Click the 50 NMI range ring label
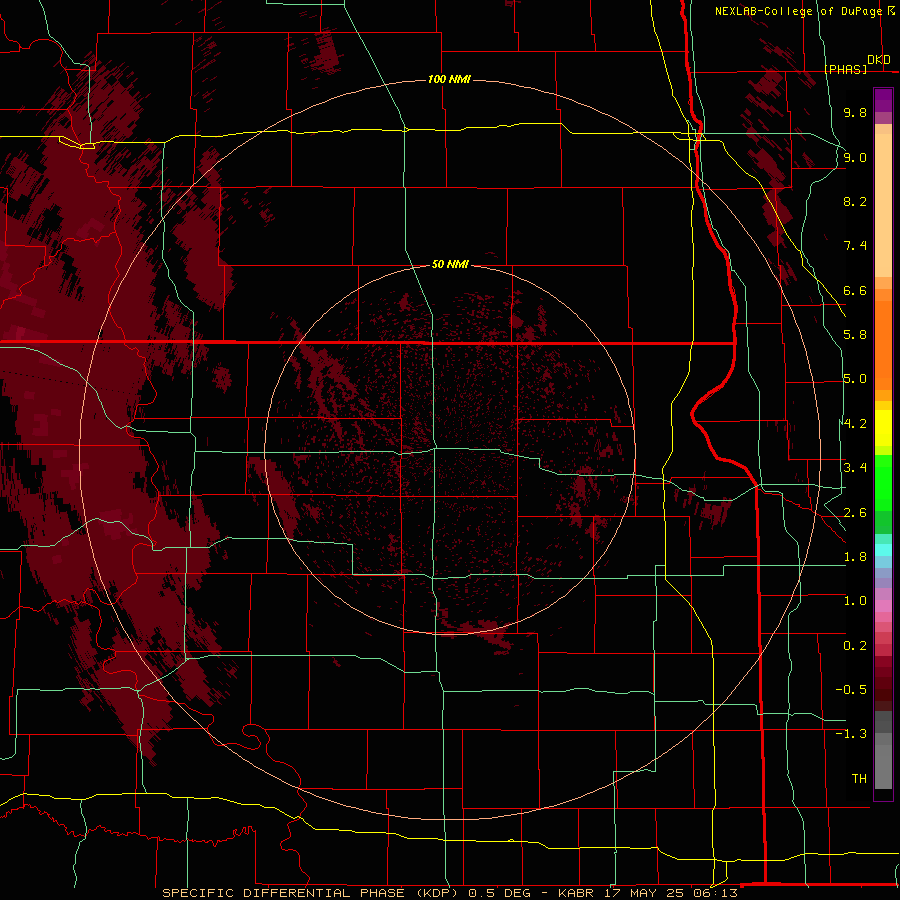 450,264
